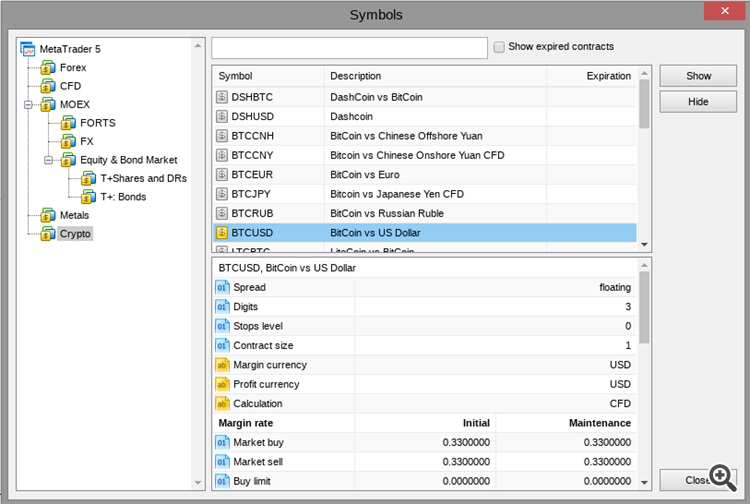Click the Metals folder icon
Viewport: 750px width, 504px height.
(x=48, y=216)
